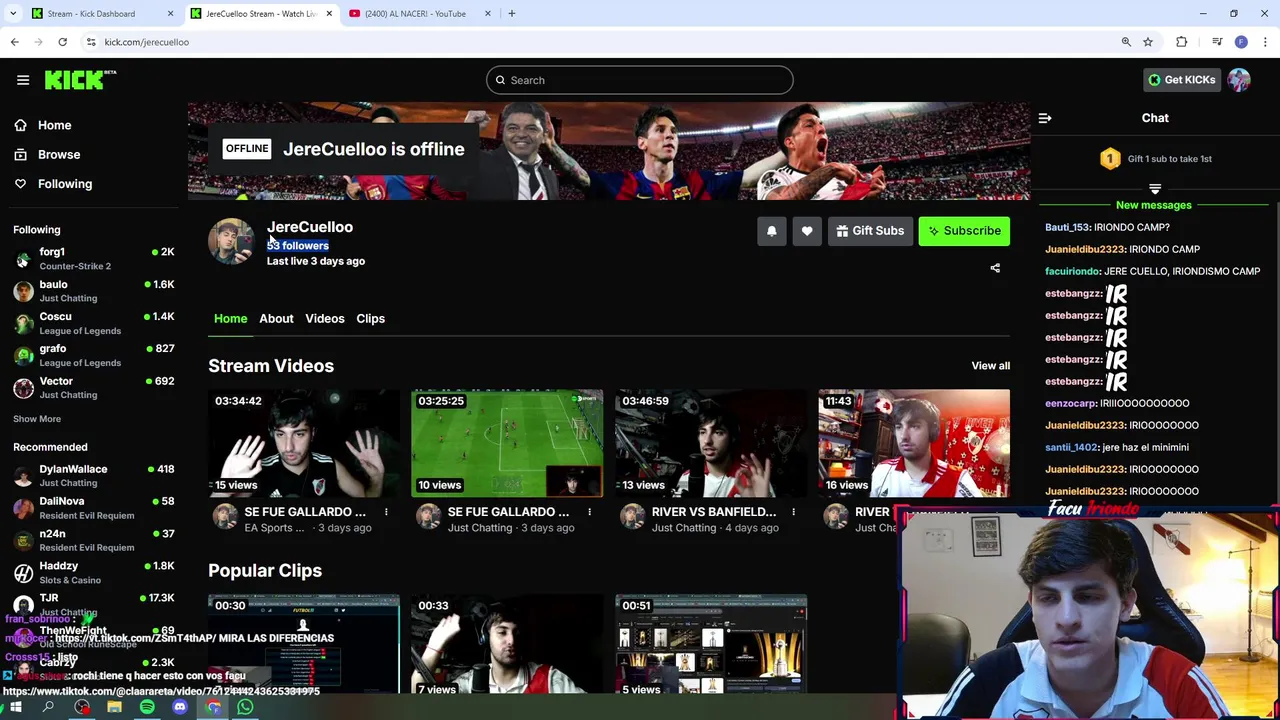1280x720 pixels.
Task: Go to Browse in sidebar
Action: [59, 155]
